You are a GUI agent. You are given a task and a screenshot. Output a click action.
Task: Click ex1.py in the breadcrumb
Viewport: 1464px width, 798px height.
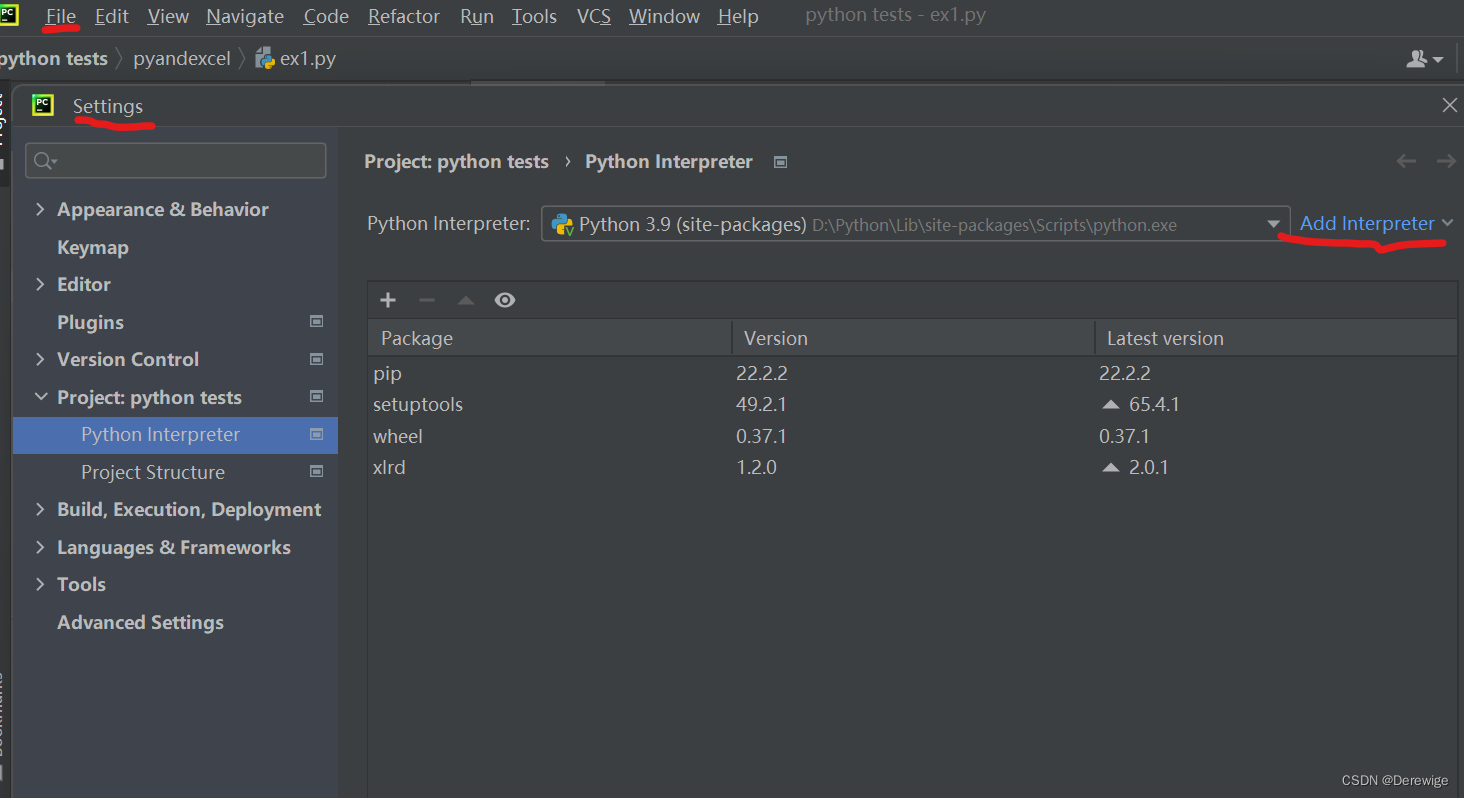pos(307,58)
